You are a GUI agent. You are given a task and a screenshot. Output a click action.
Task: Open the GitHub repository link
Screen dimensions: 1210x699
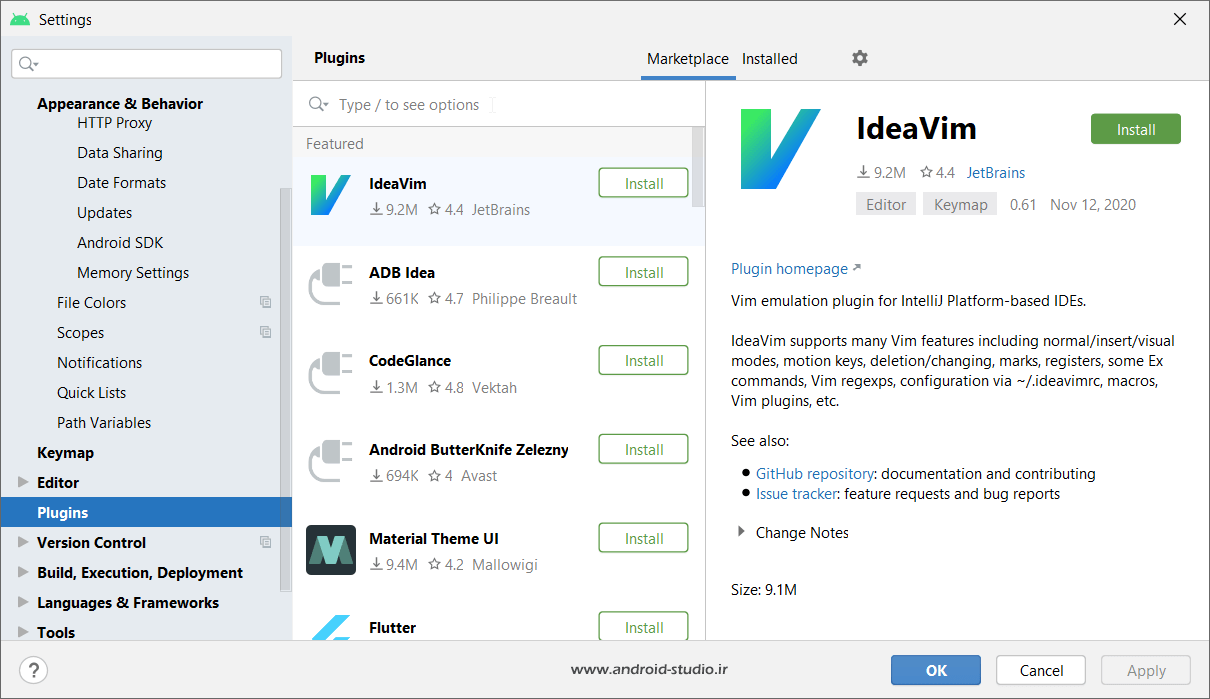pyautogui.click(x=815, y=474)
